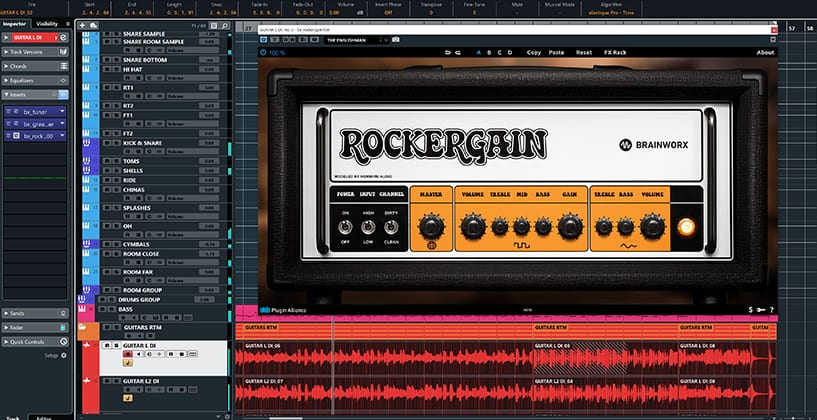
Task: Click the clean channel Volume knob
Action: tap(652, 227)
